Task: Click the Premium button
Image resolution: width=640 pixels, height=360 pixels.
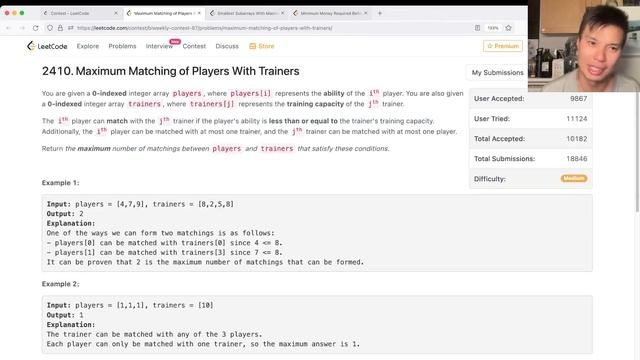Action: pos(503,46)
